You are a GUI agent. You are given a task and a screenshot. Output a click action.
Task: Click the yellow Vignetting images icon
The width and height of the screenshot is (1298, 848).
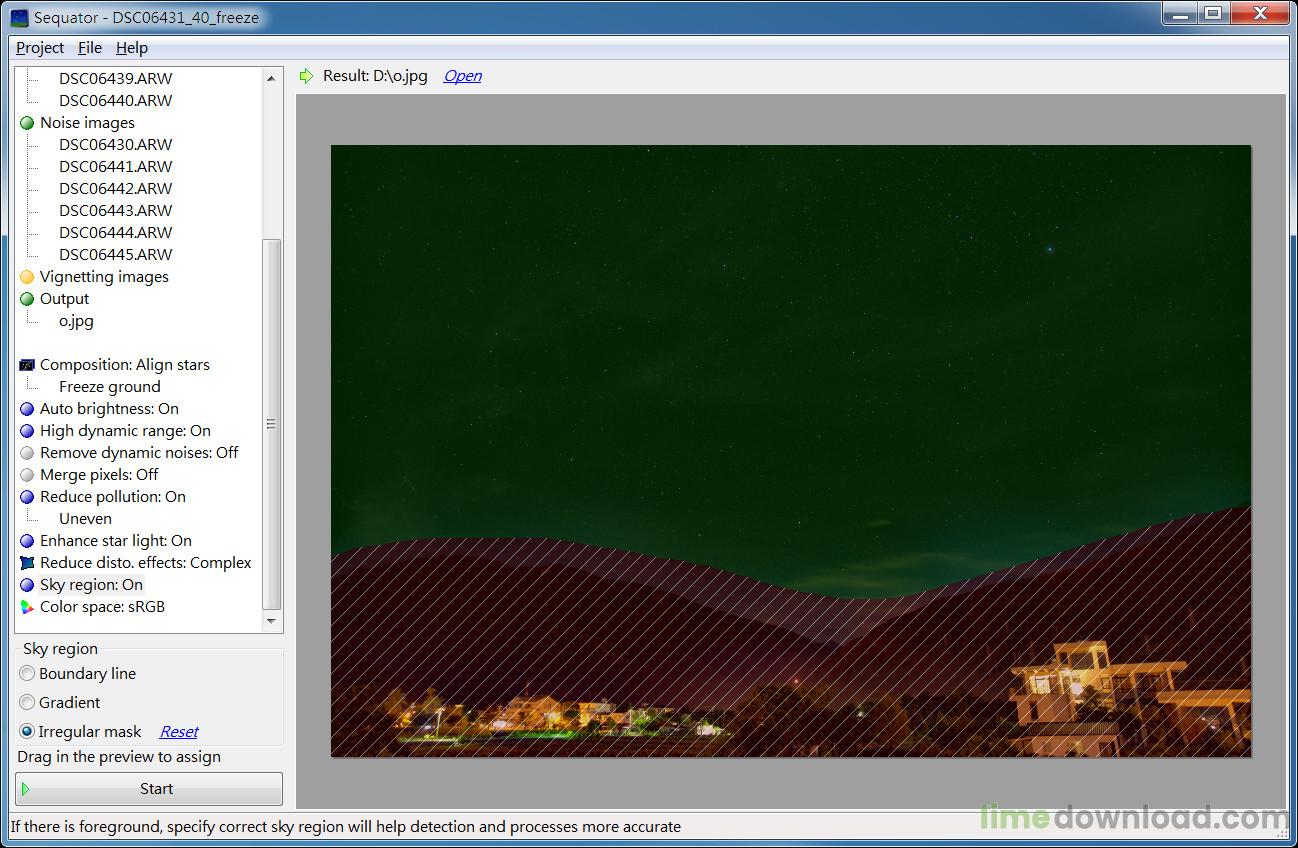[27, 277]
